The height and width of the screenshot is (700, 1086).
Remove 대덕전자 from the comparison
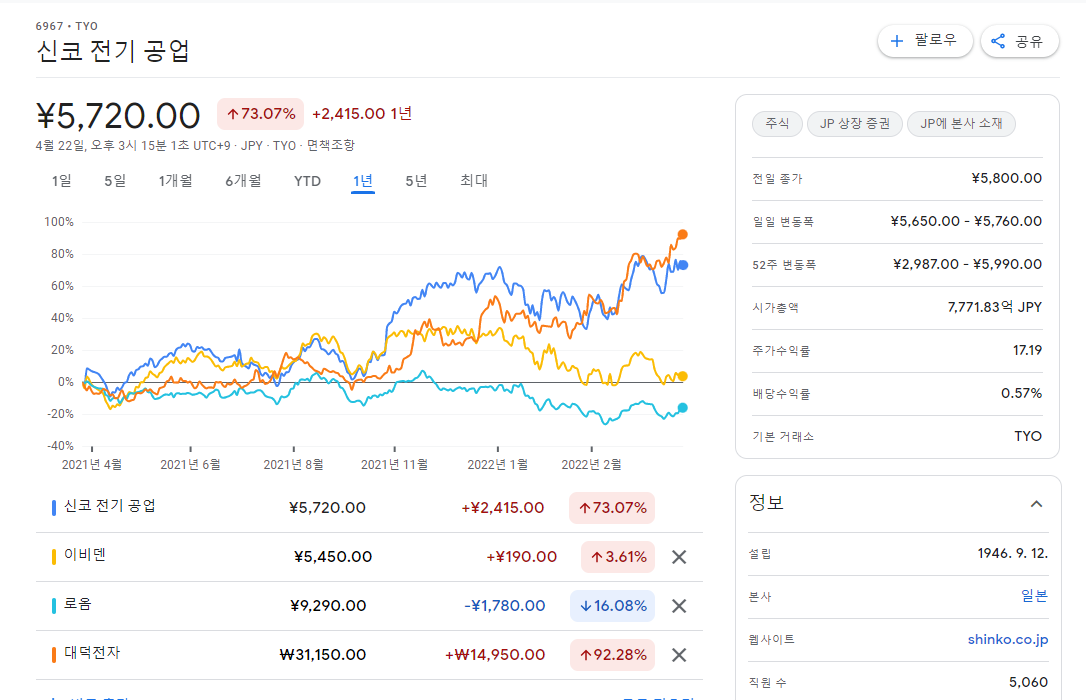[679, 655]
